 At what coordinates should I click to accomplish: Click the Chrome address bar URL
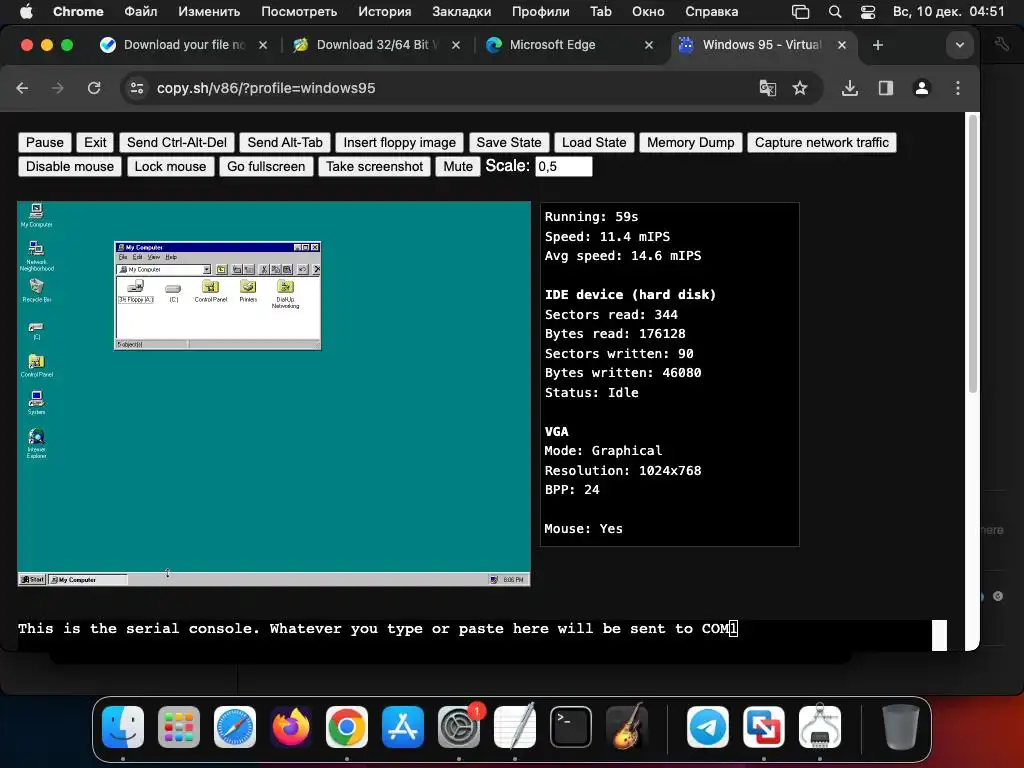click(x=266, y=88)
